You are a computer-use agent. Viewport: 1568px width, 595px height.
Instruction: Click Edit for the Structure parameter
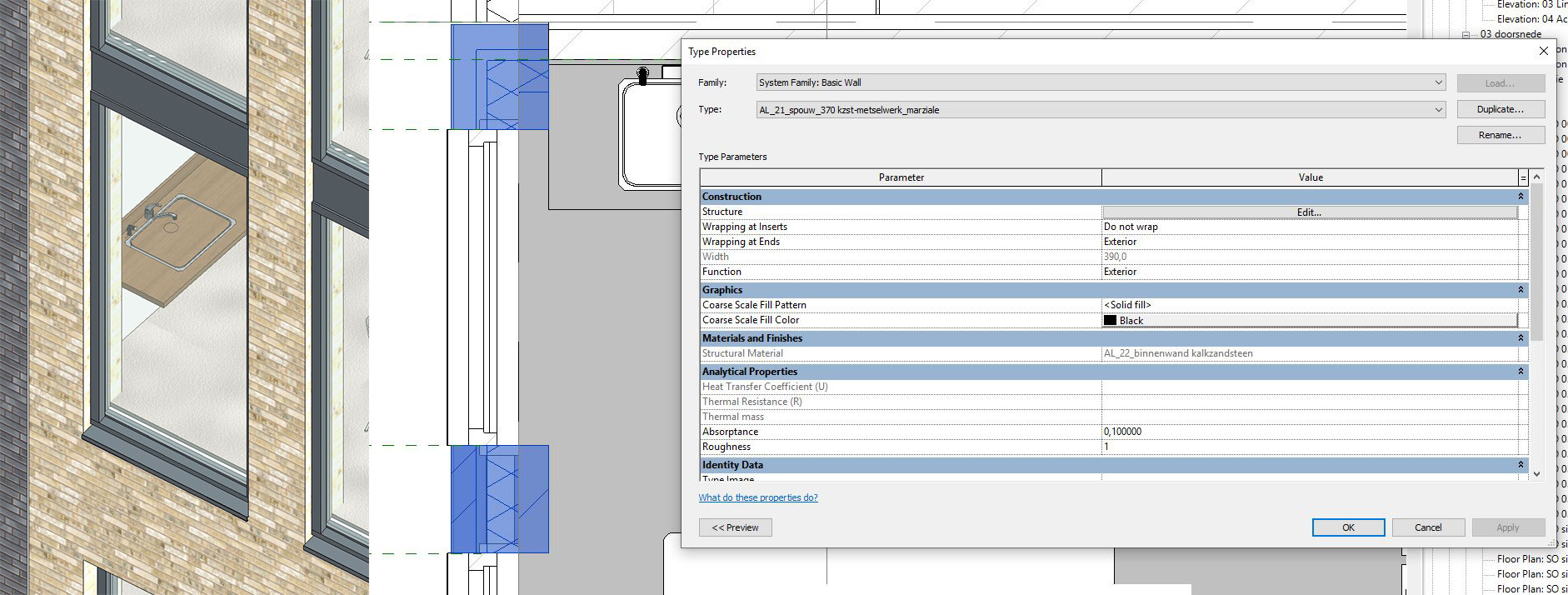coord(1309,212)
